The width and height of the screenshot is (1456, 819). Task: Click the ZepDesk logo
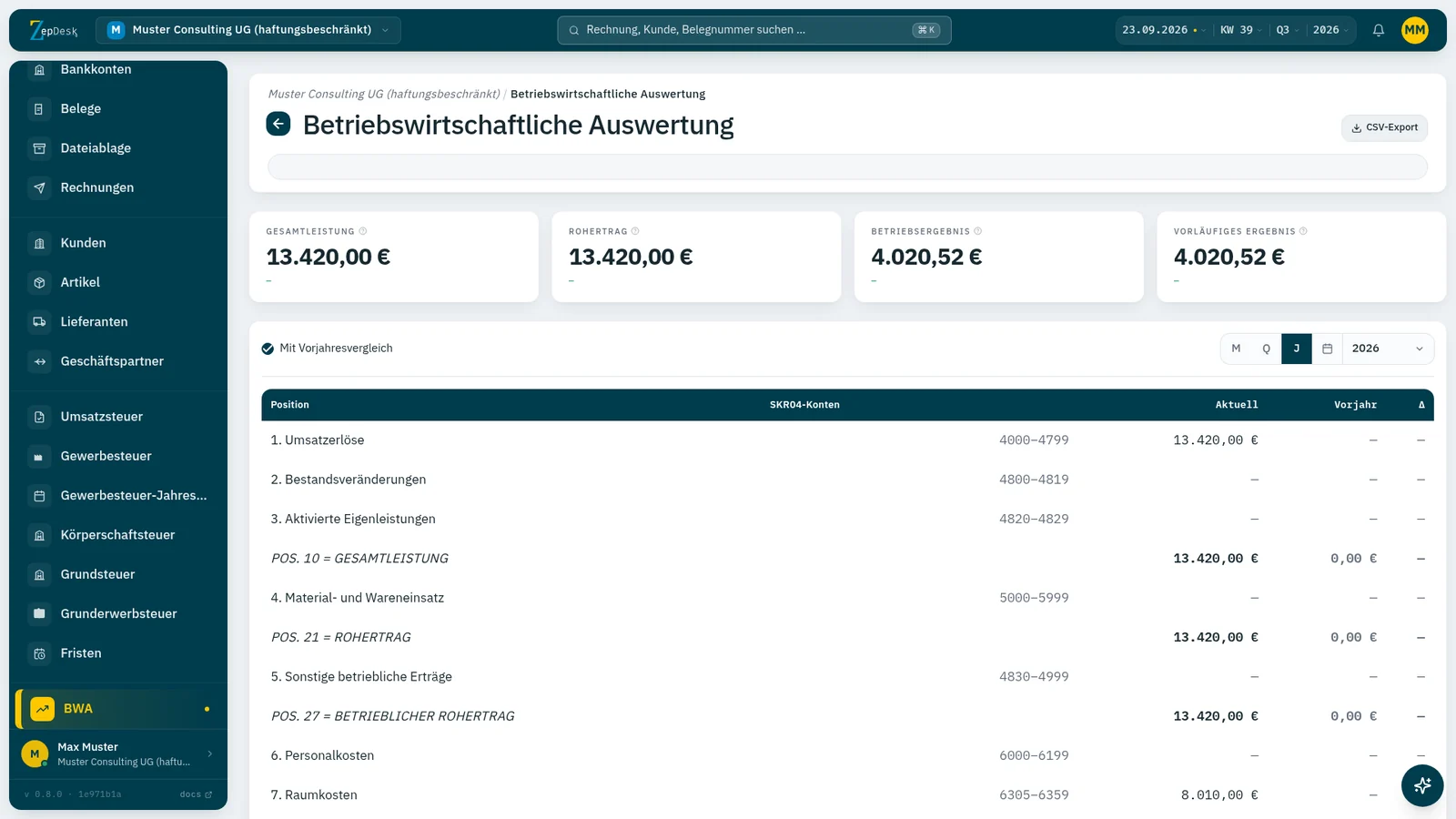click(54, 30)
